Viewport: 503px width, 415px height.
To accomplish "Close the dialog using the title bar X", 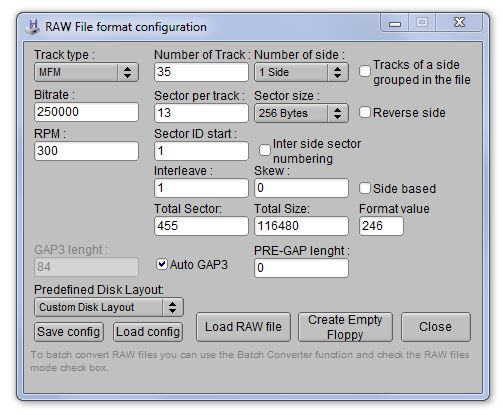I will [459, 23].
